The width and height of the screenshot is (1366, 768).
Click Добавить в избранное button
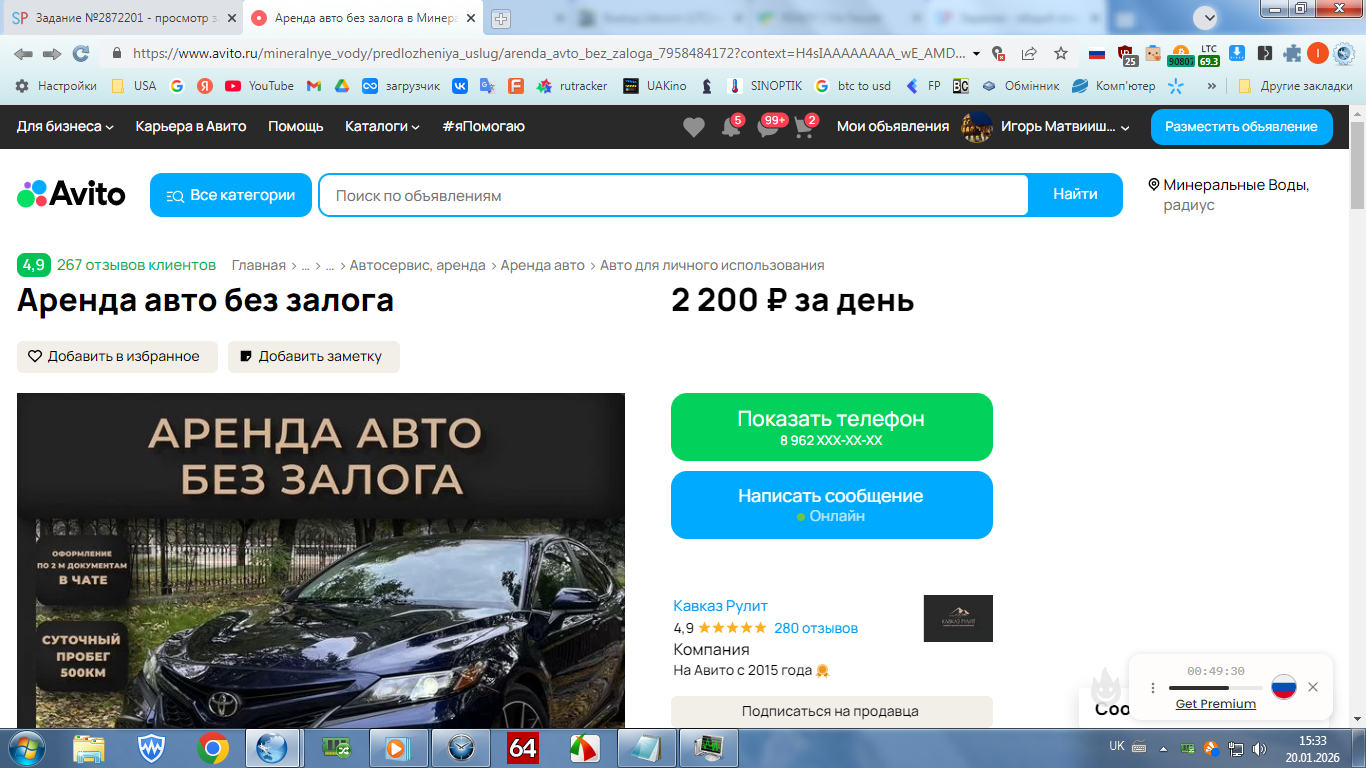(x=117, y=356)
